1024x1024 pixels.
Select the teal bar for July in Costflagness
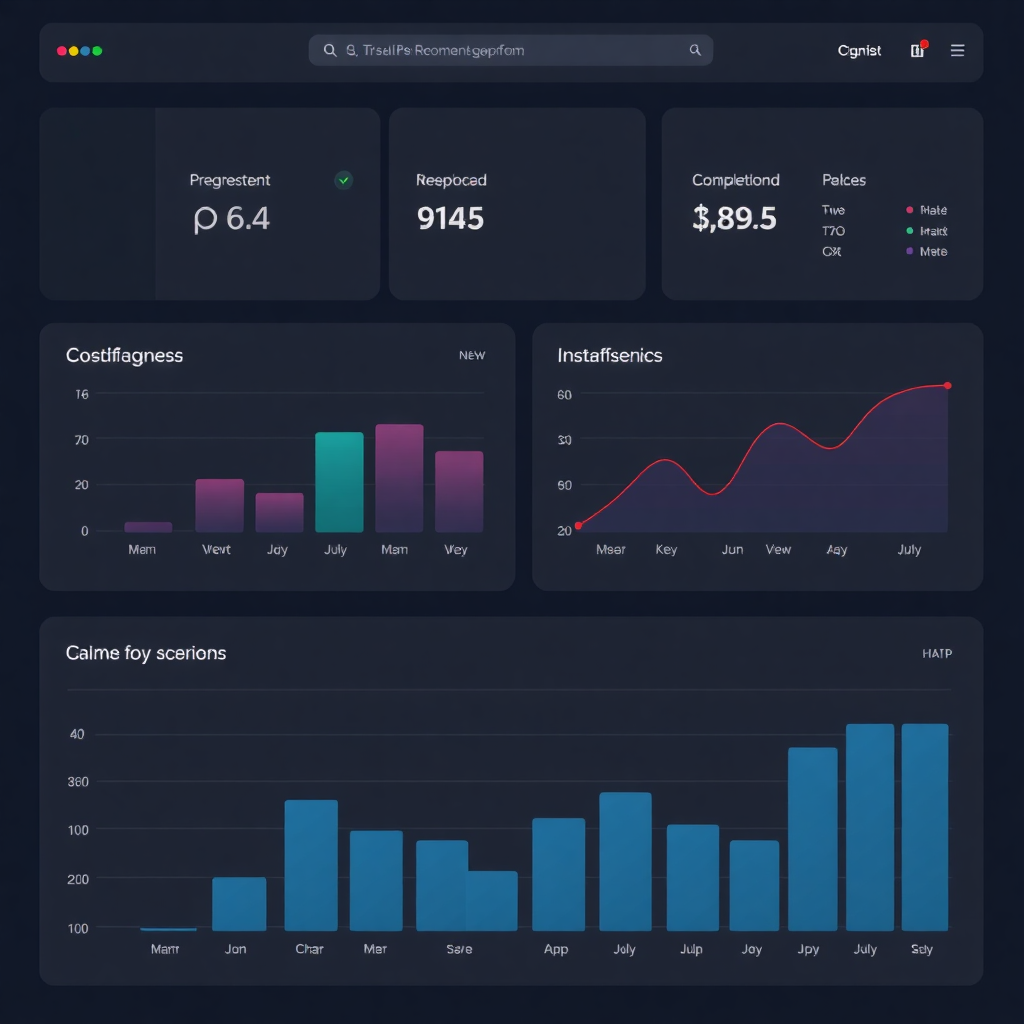[x=339, y=480]
